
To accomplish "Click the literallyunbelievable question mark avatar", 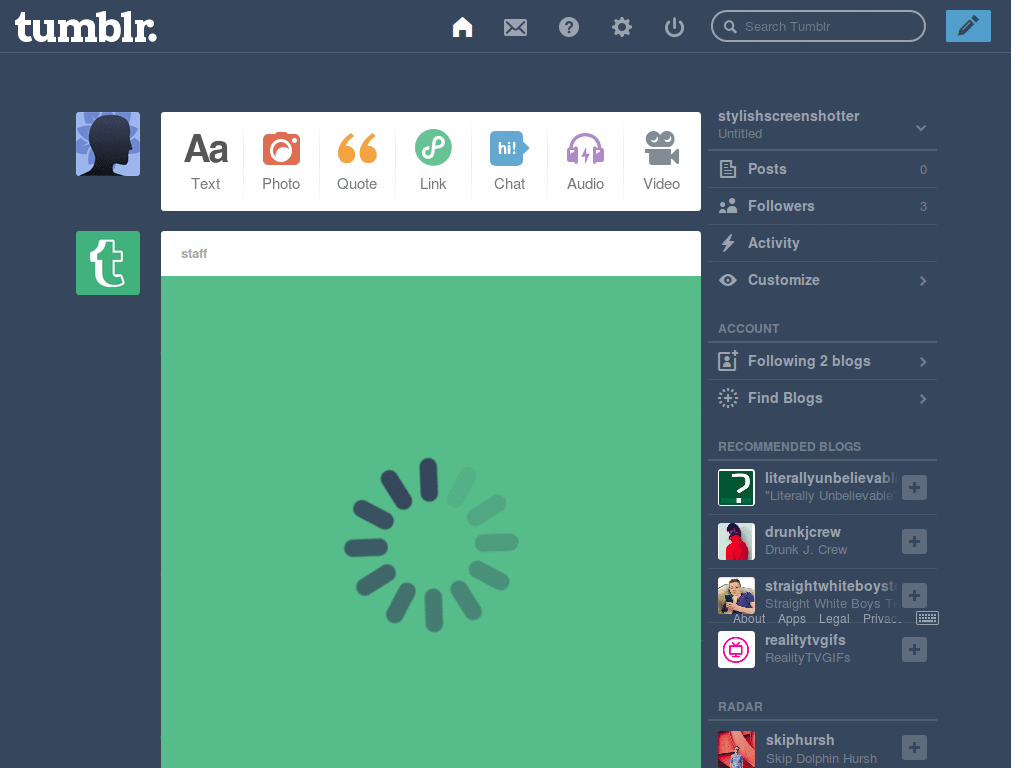I will pos(736,487).
